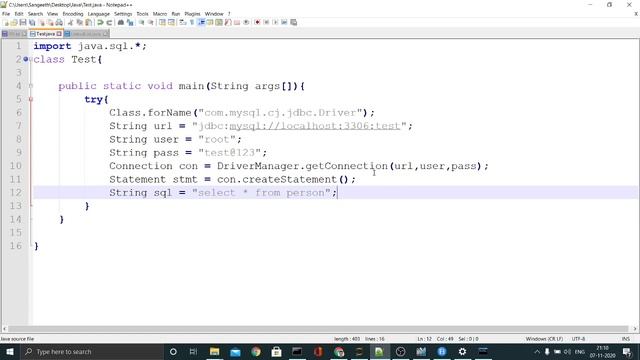The image size is (640, 360).
Task: Toggle the indent guide toolbar button
Action: [201, 22]
